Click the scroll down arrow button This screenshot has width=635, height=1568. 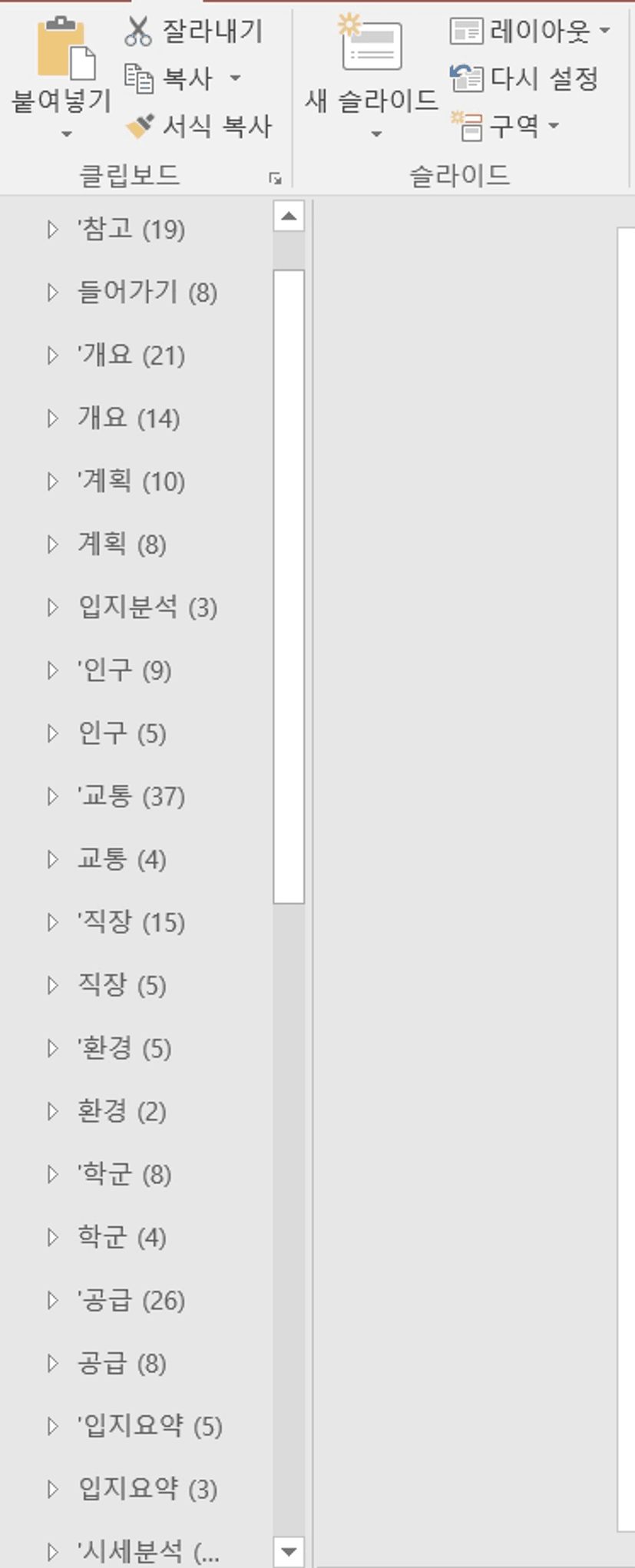tap(289, 1552)
